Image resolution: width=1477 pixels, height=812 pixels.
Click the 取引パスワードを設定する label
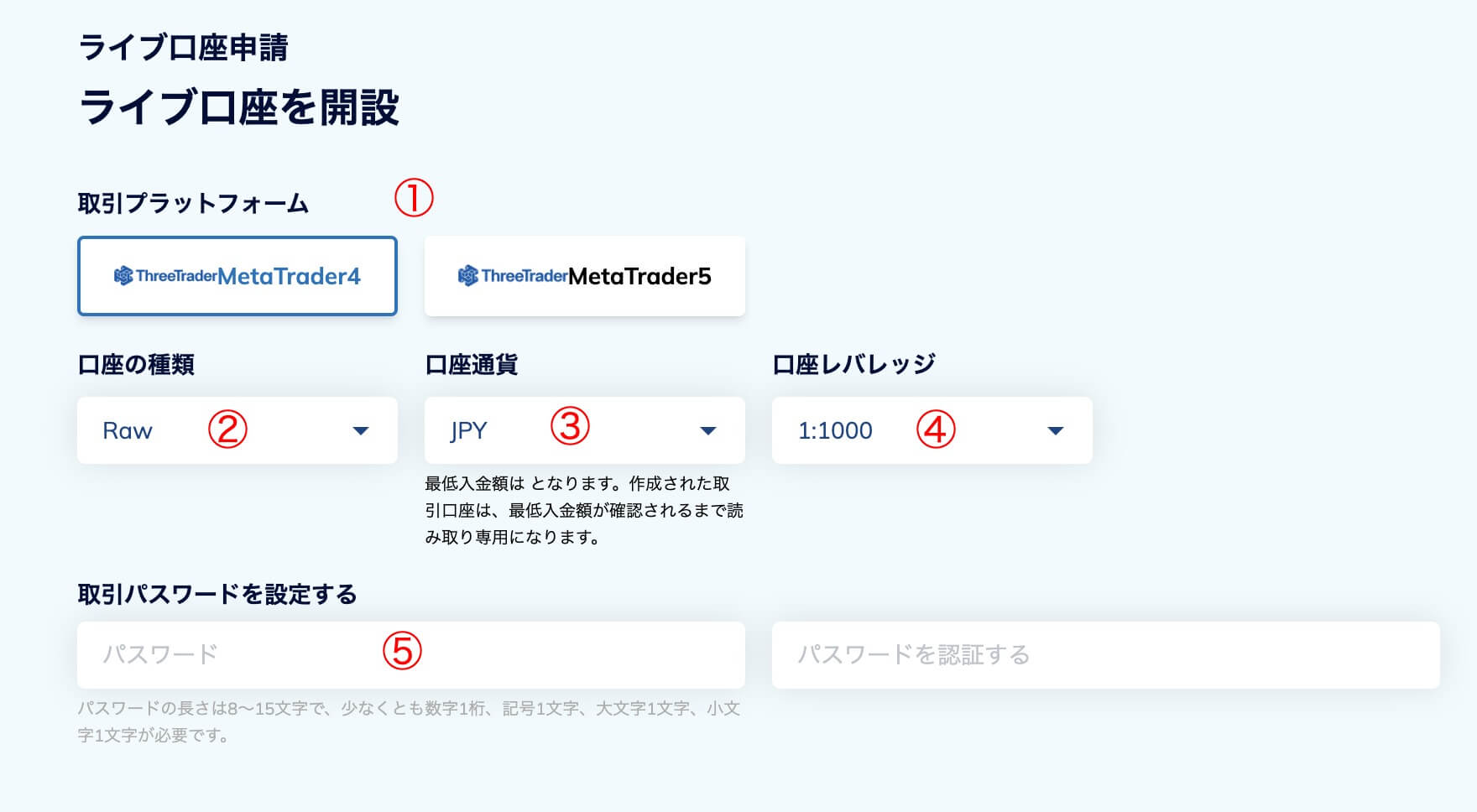[x=218, y=593]
